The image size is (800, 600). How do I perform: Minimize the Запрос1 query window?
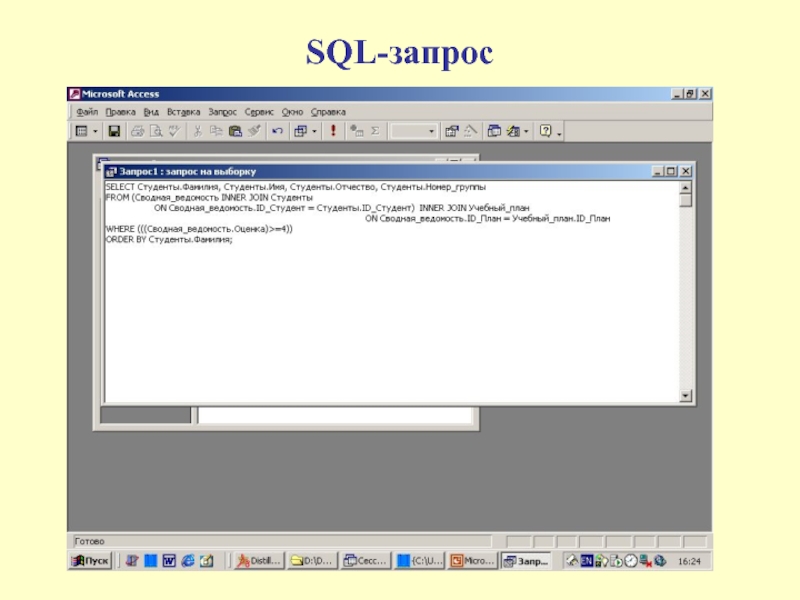[x=658, y=171]
